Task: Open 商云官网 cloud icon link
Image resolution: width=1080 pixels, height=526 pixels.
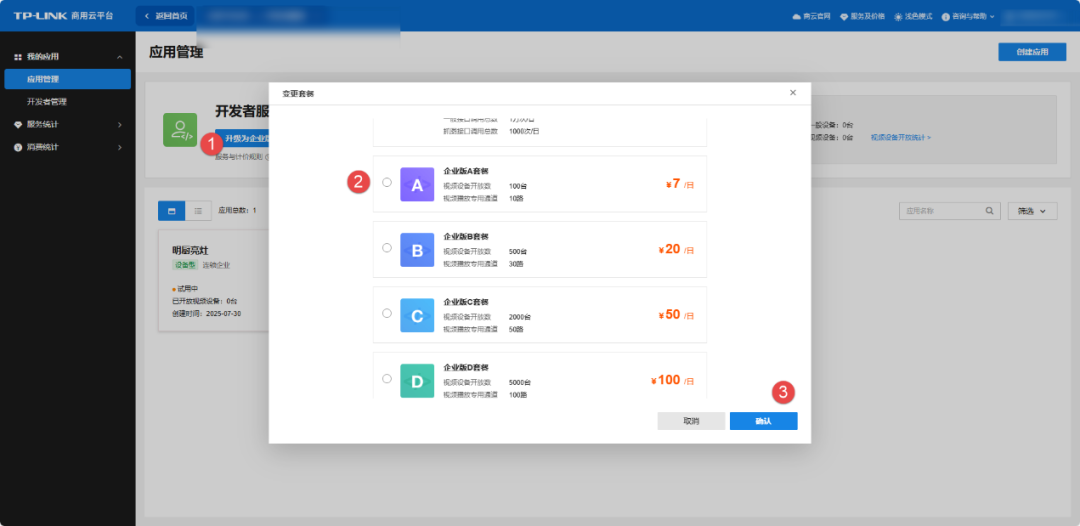Action: (797, 16)
